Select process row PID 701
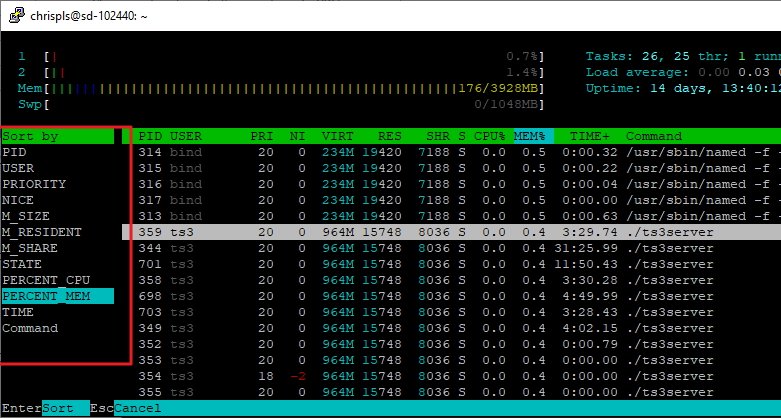 click(x=451, y=264)
